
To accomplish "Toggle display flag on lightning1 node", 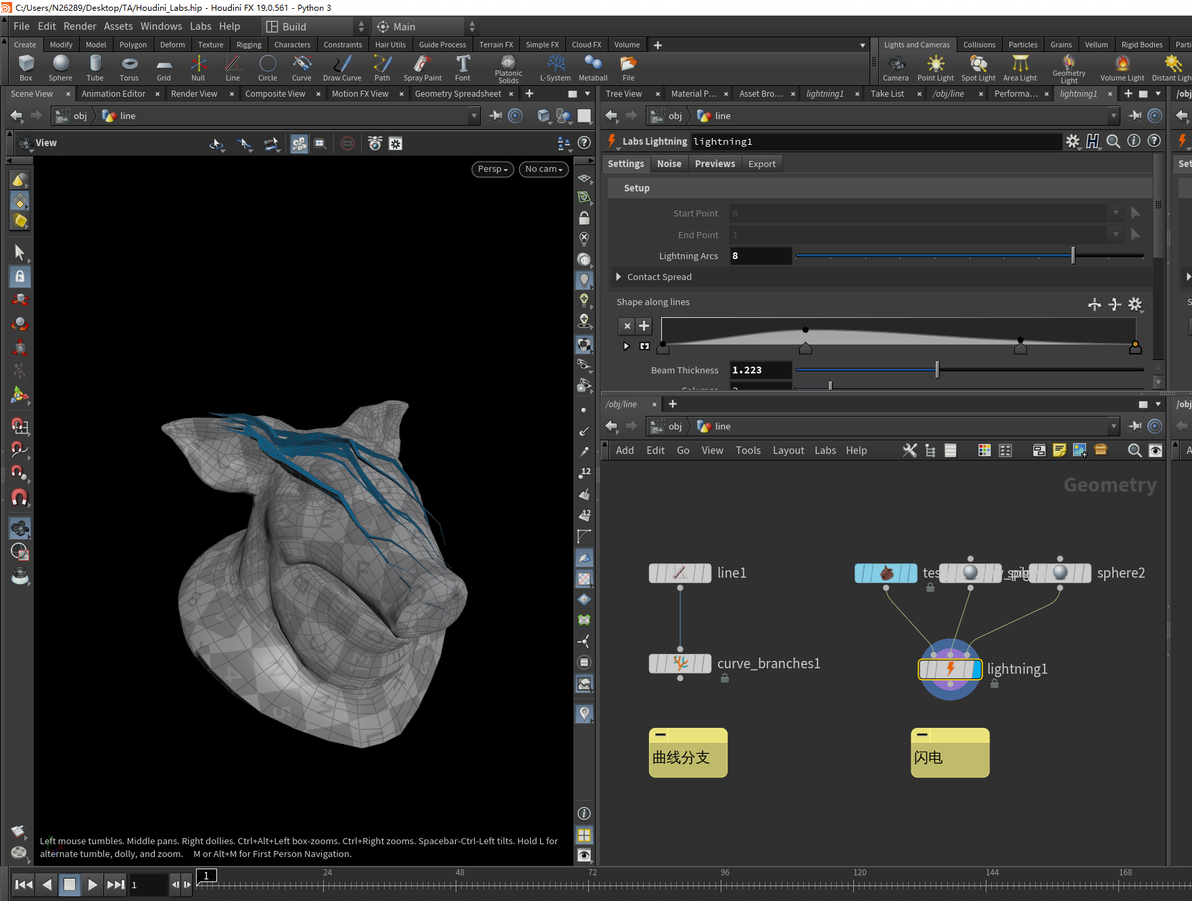I will (975, 669).
